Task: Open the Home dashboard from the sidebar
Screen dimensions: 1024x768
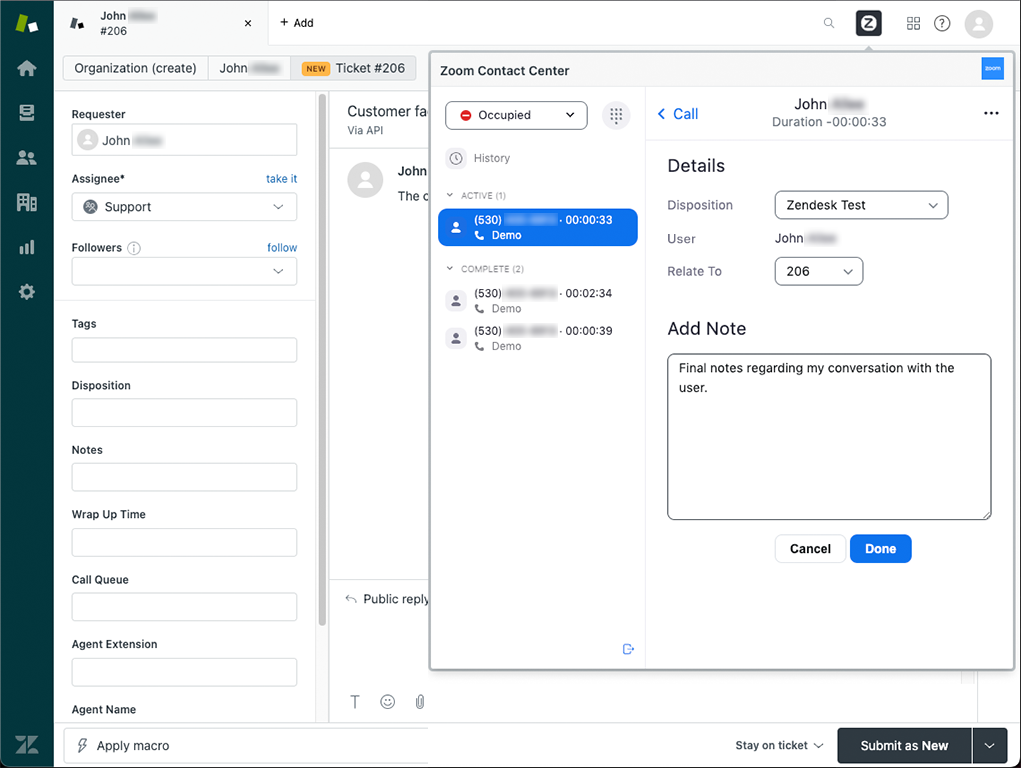Action: [27, 68]
